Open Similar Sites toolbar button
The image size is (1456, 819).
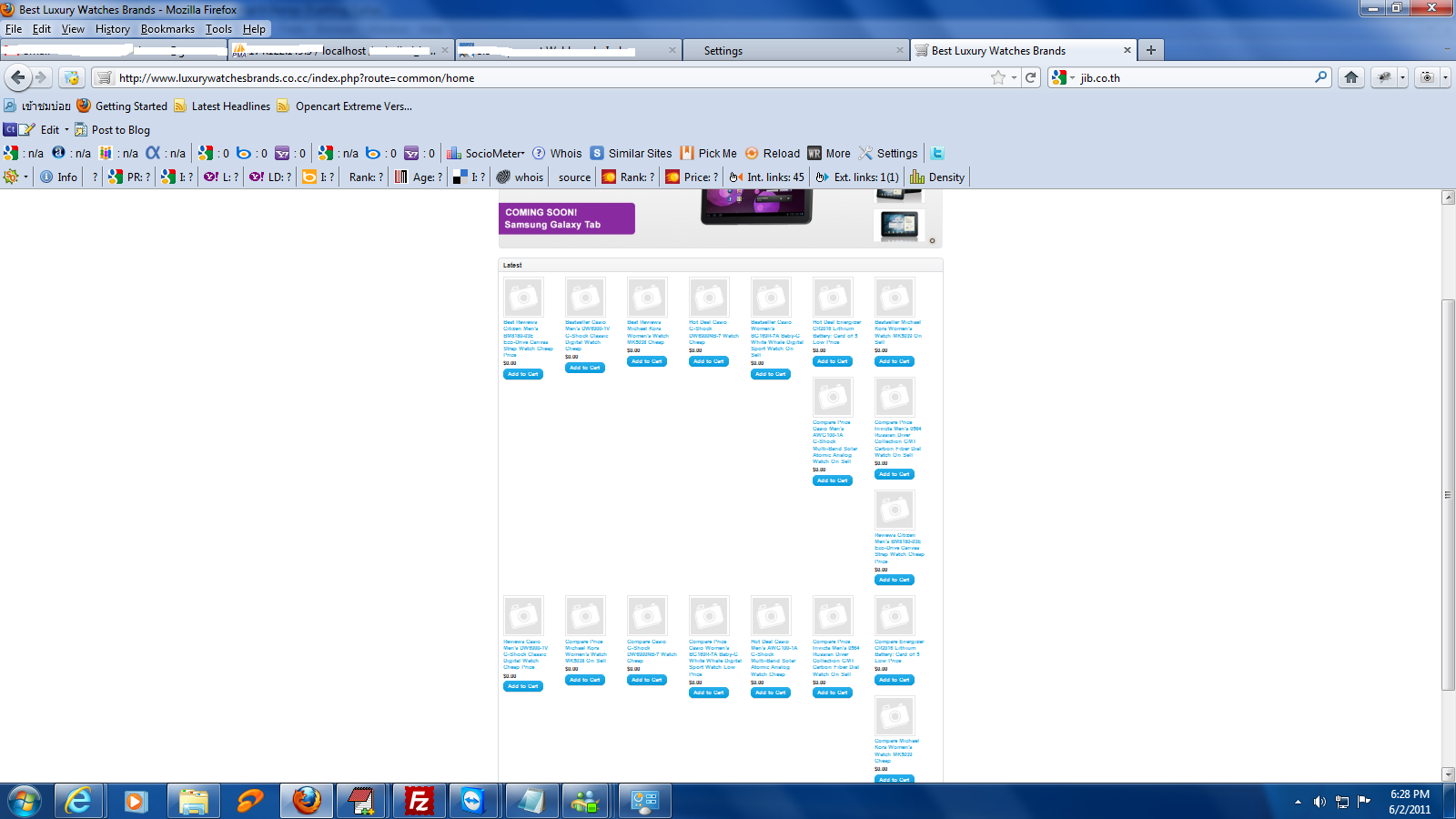point(631,154)
